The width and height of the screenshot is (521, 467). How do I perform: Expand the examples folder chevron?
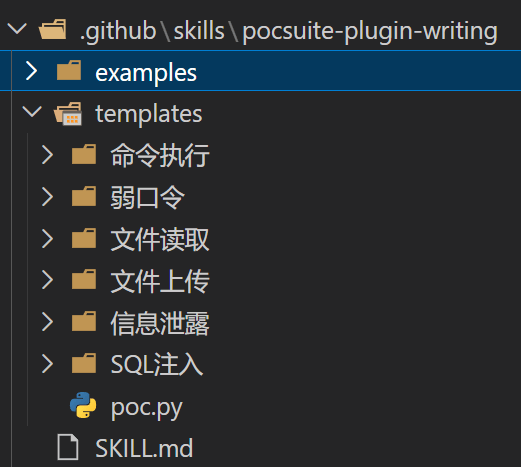click(32, 71)
